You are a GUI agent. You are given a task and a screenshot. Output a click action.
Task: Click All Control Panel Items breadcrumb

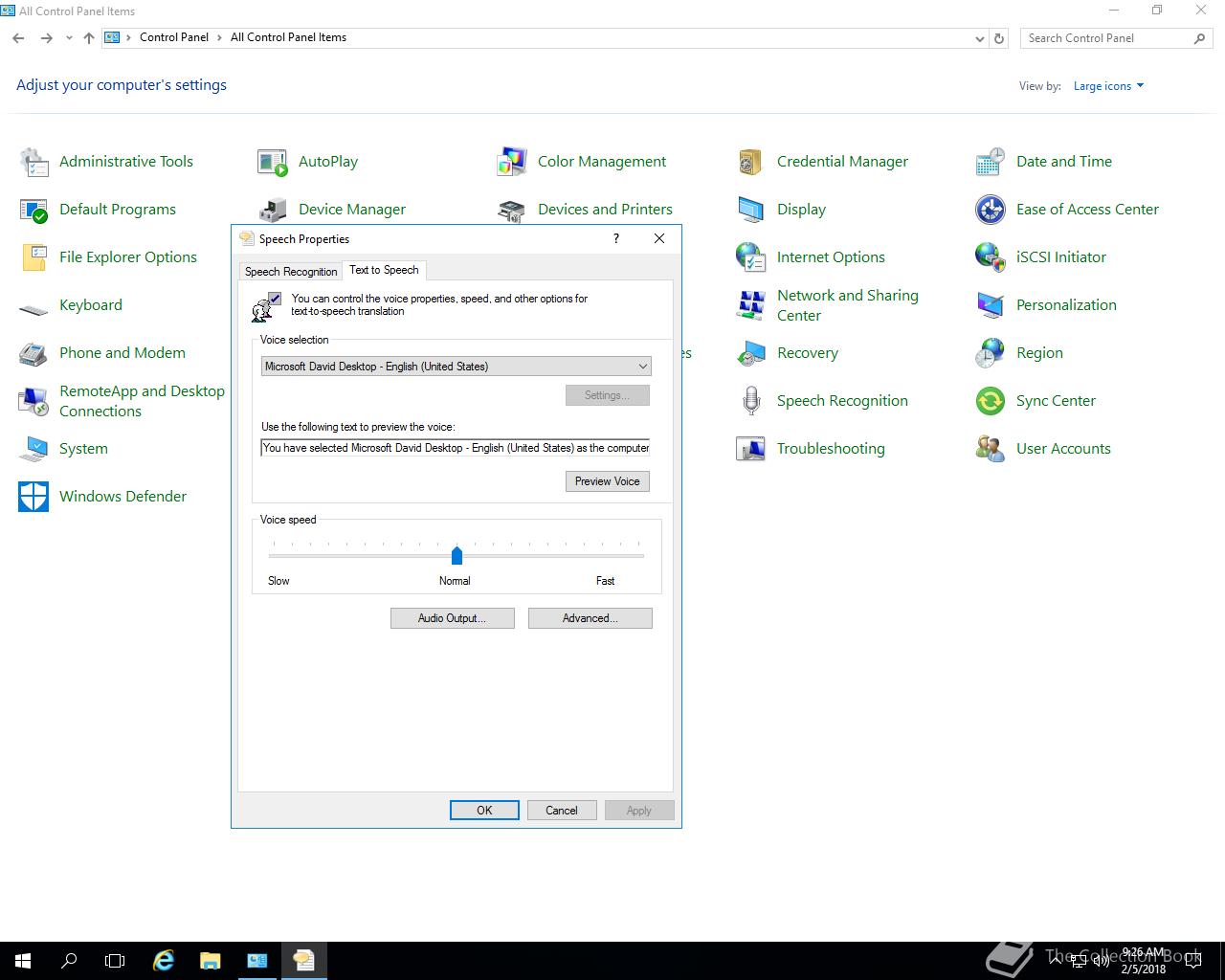[288, 37]
